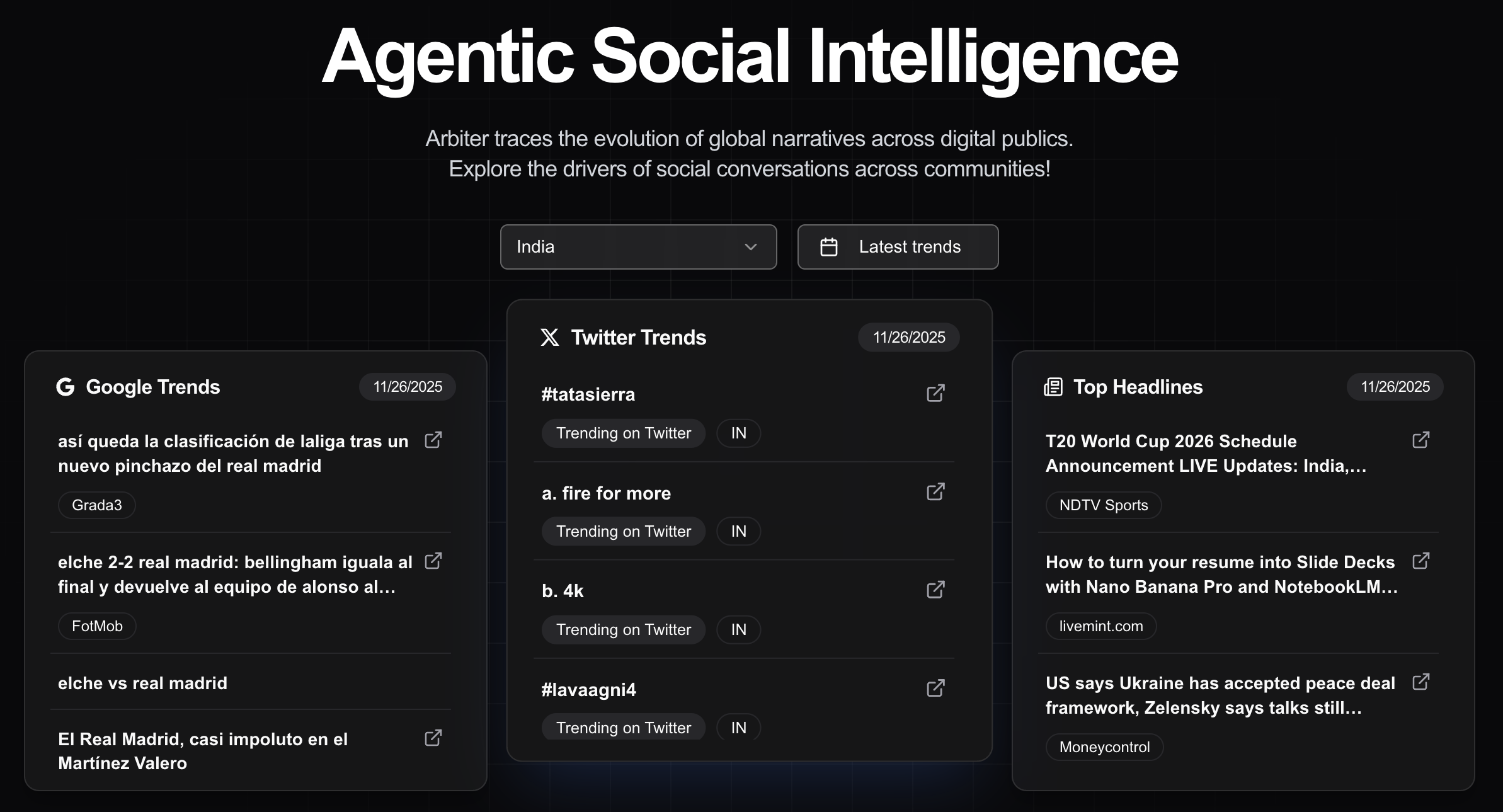
Task: Click the Moneycontrol source tag
Action: click(1104, 747)
